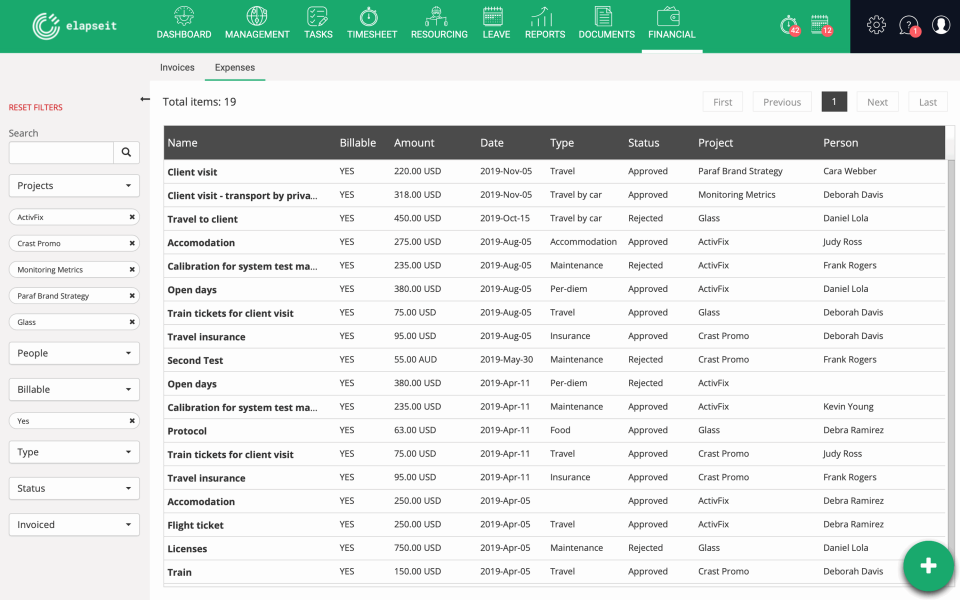Open the user profile avatar
The height and width of the screenshot is (600, 960).
click(x=941, y=24)
